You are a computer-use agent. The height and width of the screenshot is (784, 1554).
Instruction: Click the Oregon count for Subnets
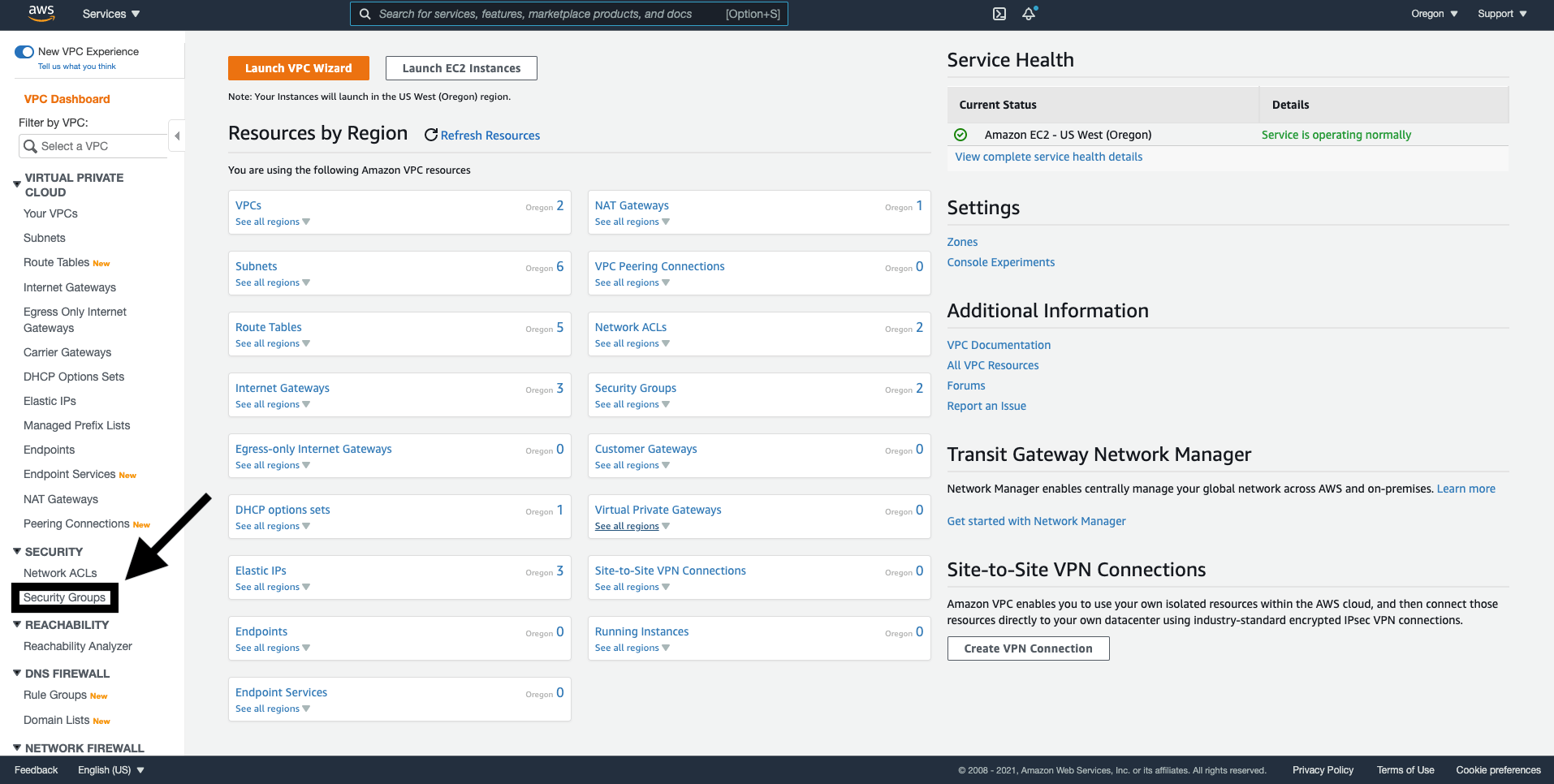[560, 266]
